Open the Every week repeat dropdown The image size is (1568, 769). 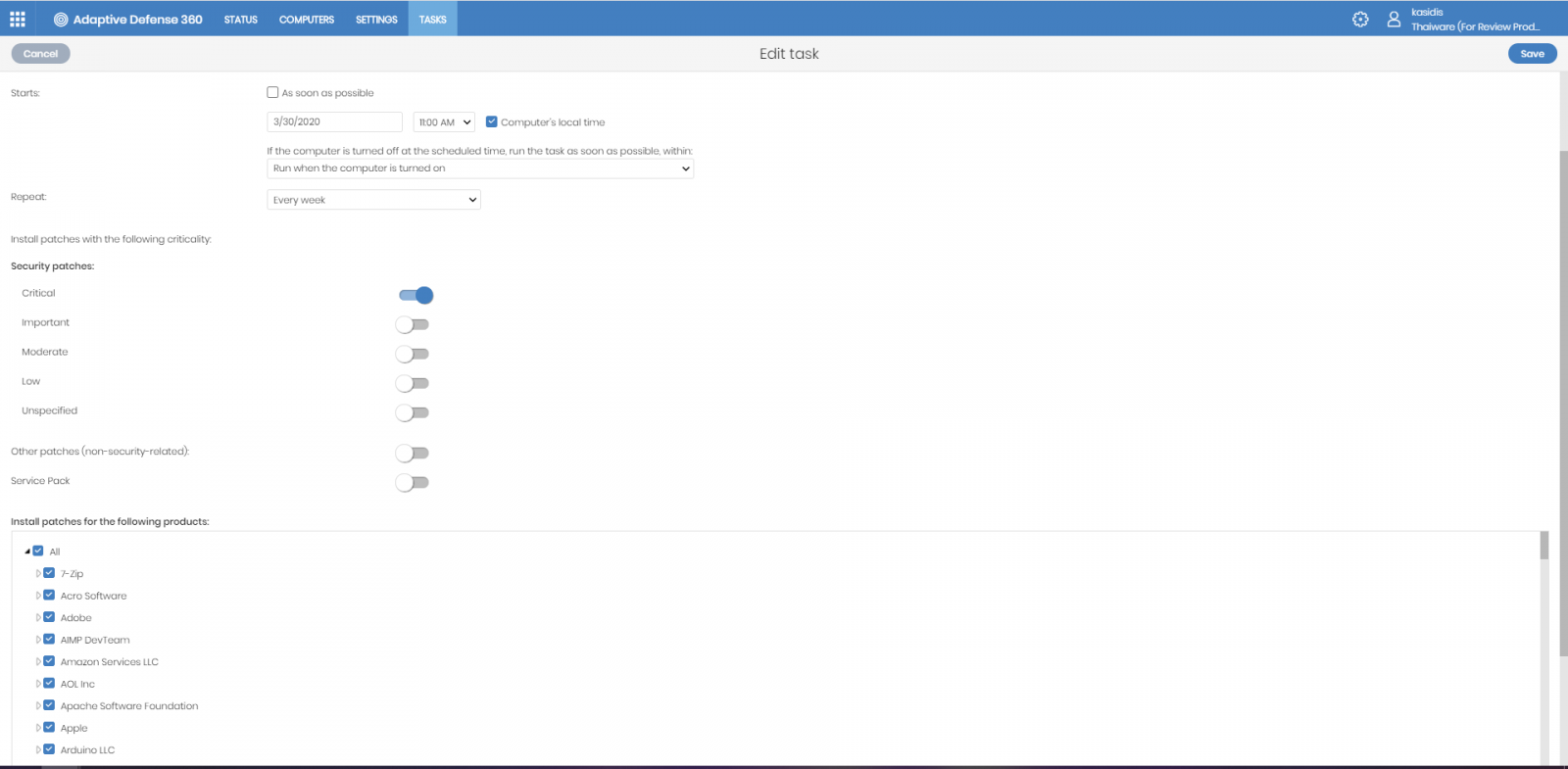point(373,200)
